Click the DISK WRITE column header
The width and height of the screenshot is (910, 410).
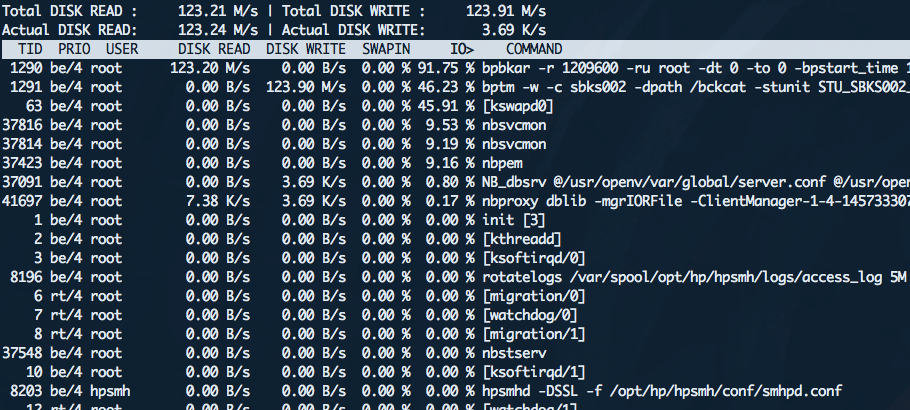[x=305, y=49]
